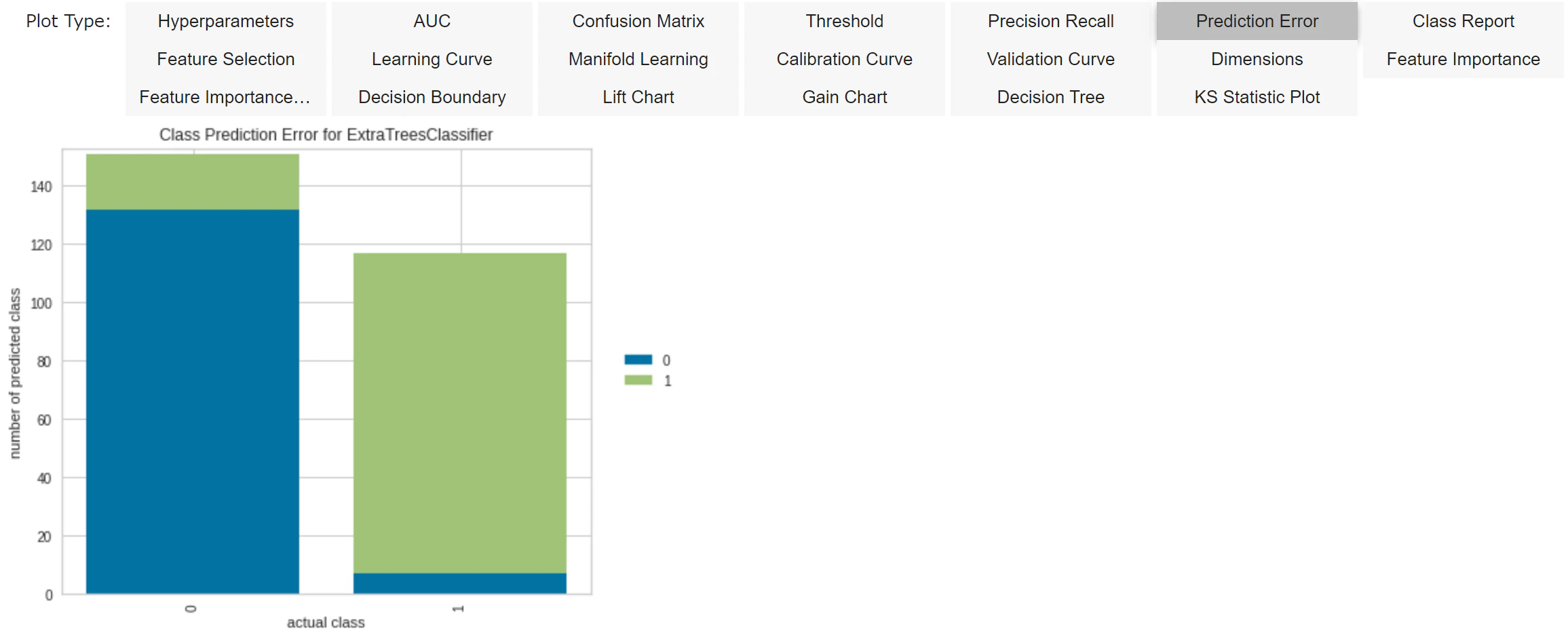Show the Confusion Matrix plot

pyautogui.click(x=638, y=21)
